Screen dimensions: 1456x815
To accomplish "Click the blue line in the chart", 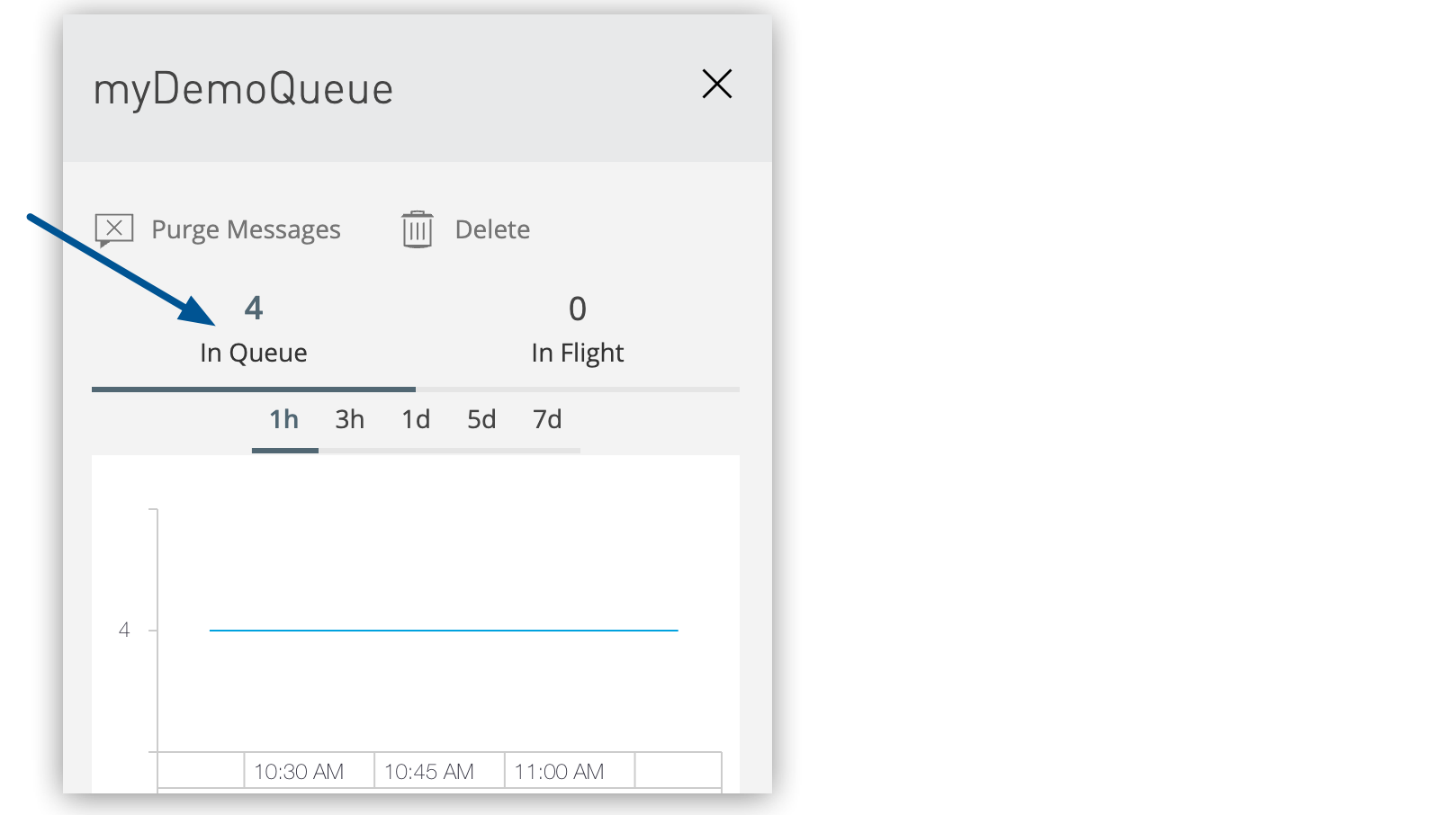I will coord(444,631).
